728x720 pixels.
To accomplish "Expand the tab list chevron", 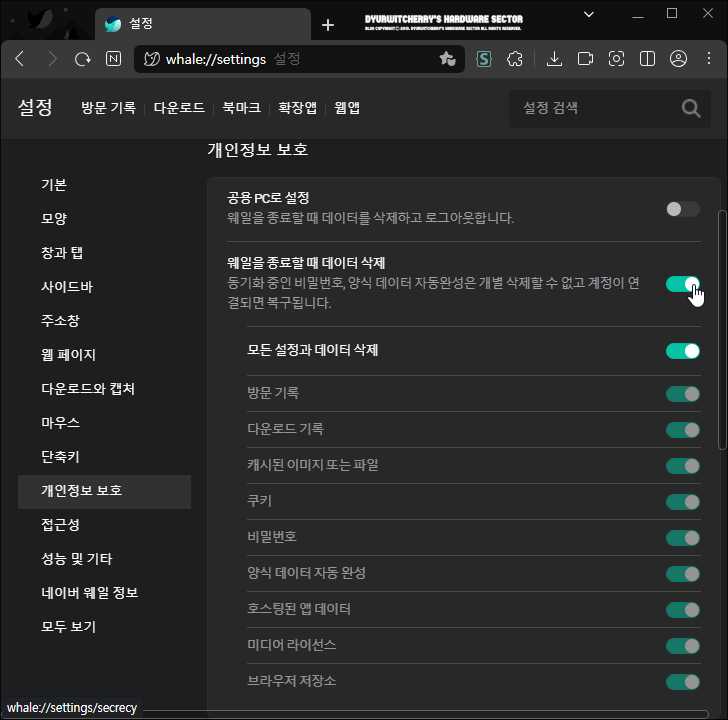I will [x=589, y=14].
